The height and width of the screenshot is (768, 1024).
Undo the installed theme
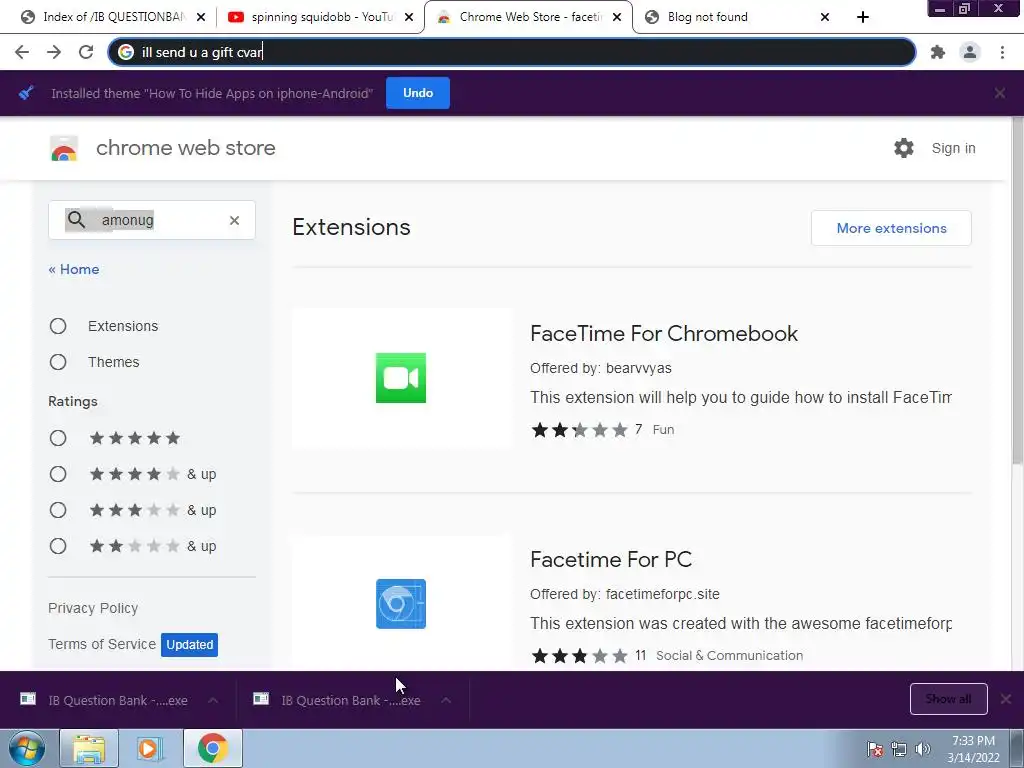point(418,93)
